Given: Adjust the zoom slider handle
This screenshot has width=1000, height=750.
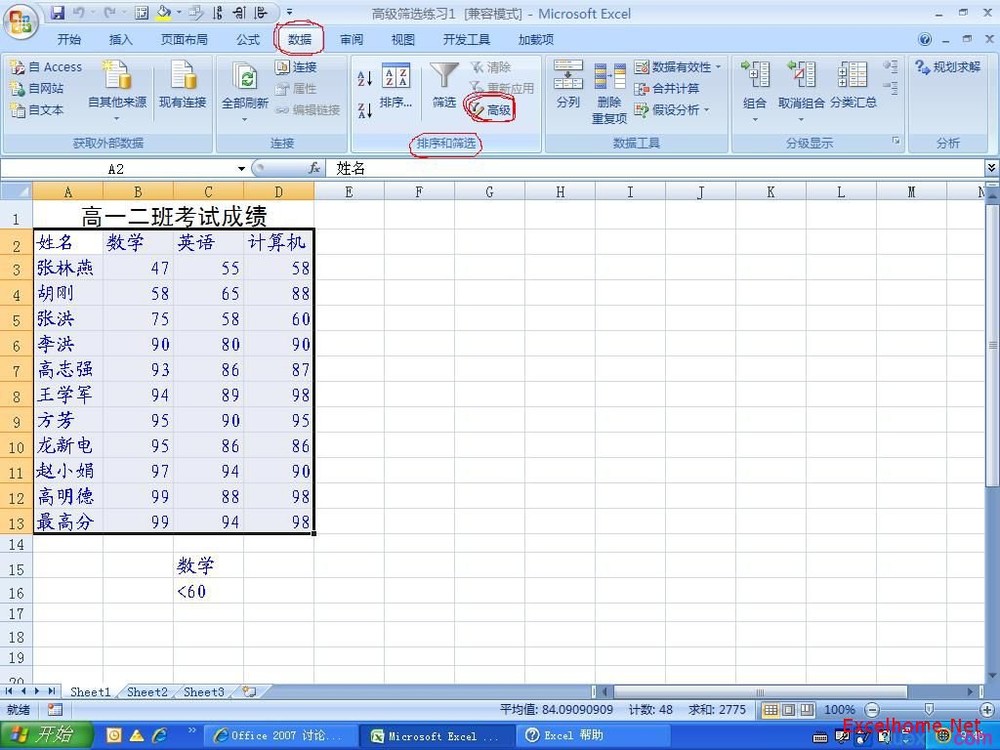Looking at the screenshot, I should 929,710.
